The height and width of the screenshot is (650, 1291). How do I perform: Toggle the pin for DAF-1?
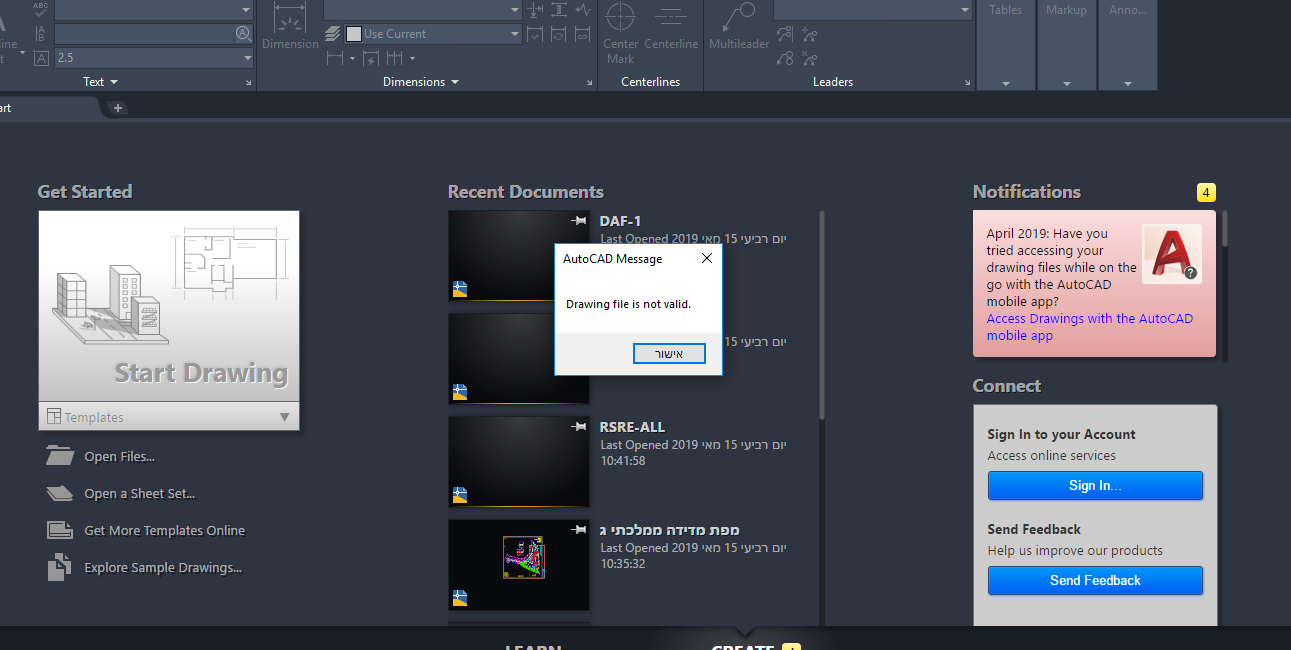tap(578, 220)
